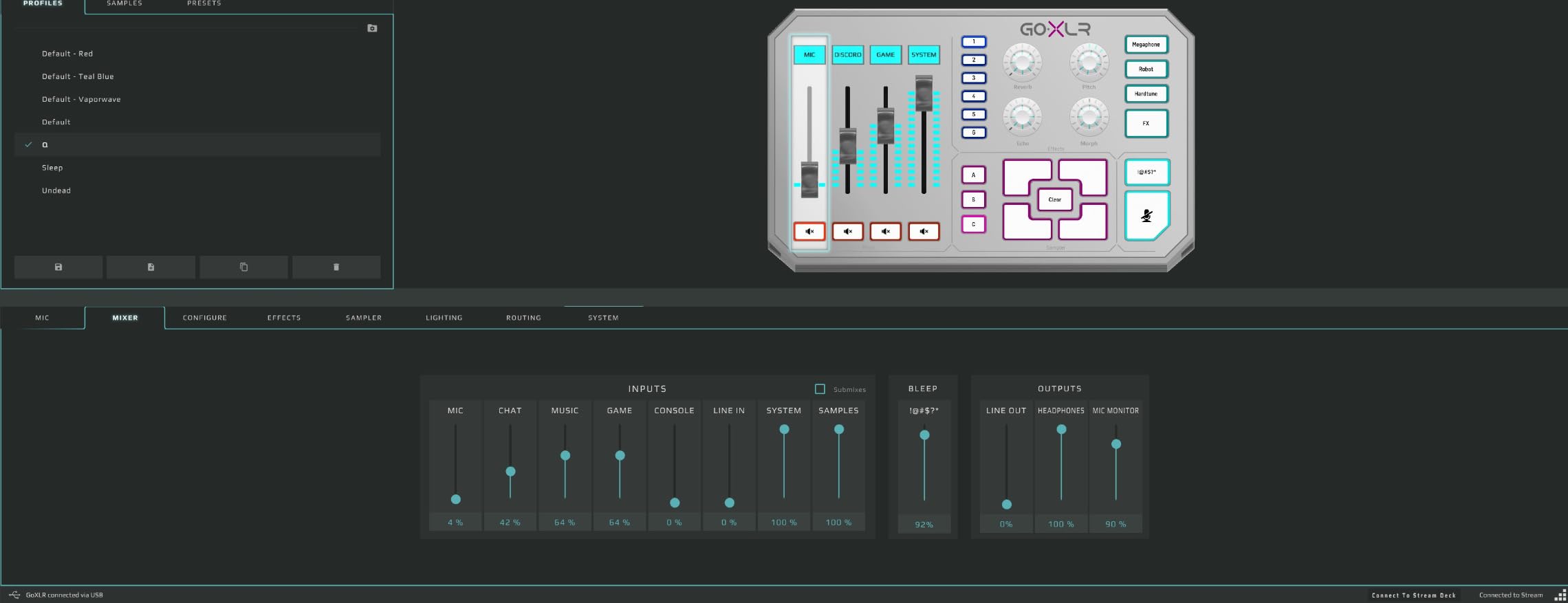The width and height of the screenshot is (1568, 603).
Task: Click the bottom-right corner grid icon
Action: point(1560,595)
